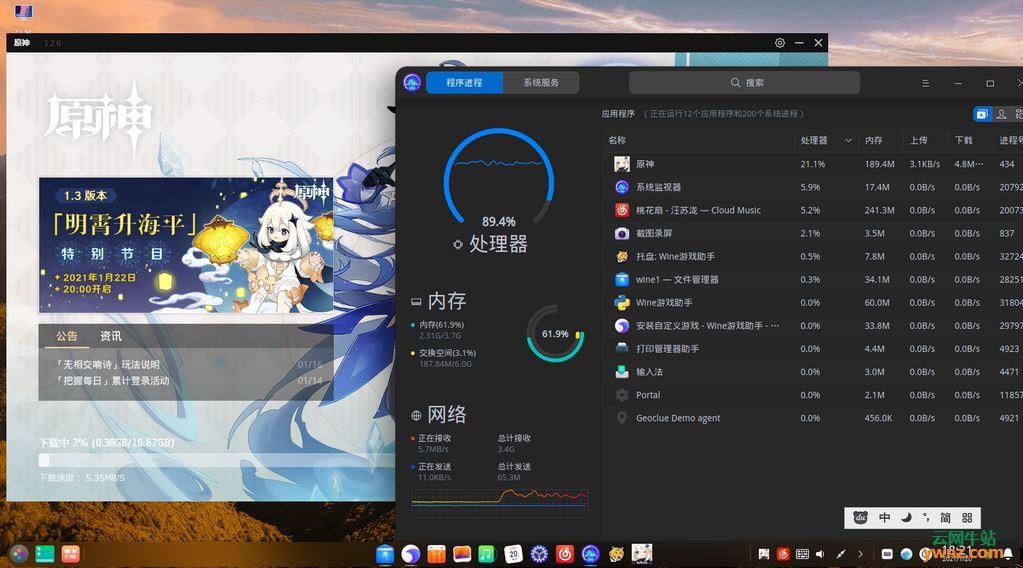Viewport: 1023px width, 568px height.
Task: Select the 输入法 process icon
Action: coord(622,372)
